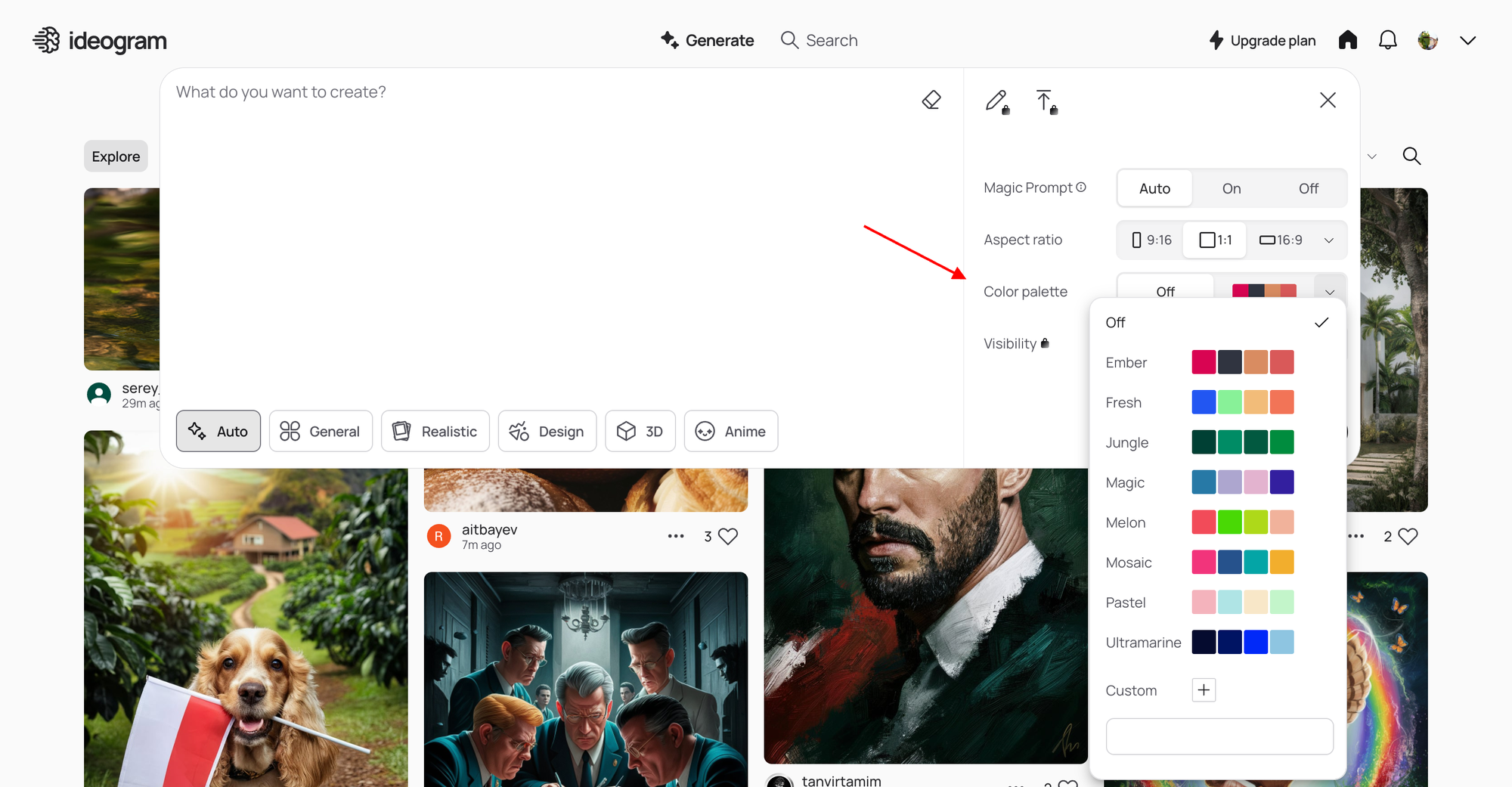Select the locked edit pencil tool
Image resolution: width=1512 pixels, height=787 pixels.
click(x=998, y=101)
